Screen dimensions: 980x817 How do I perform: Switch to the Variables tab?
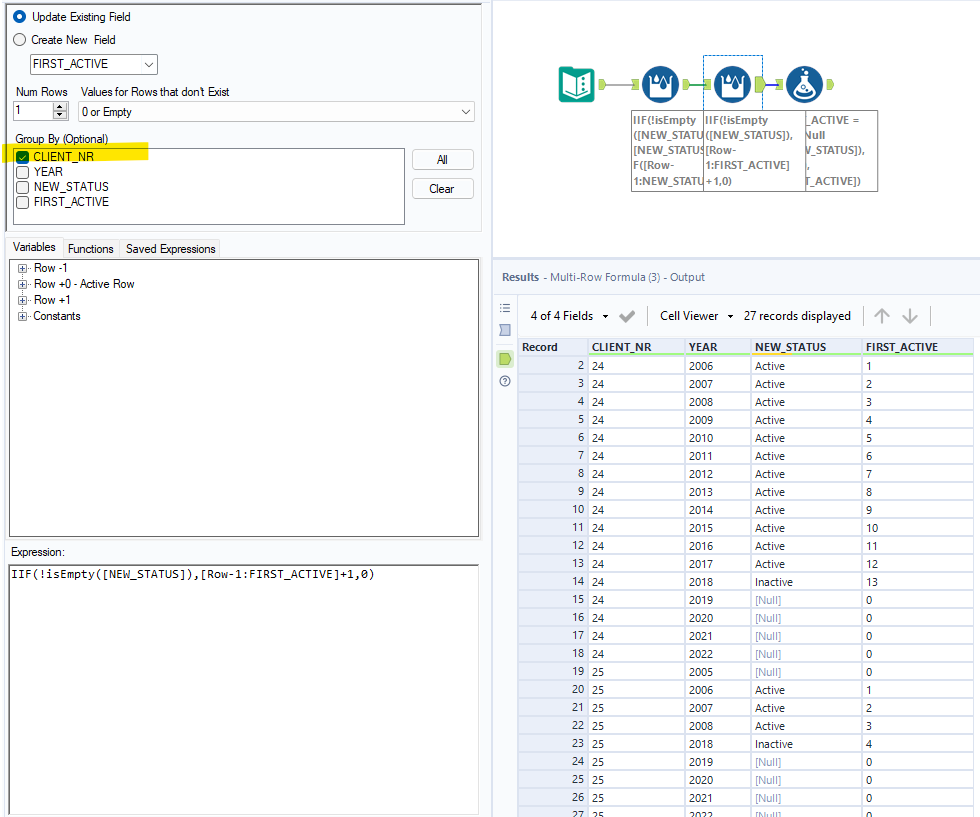click(34, 248)
